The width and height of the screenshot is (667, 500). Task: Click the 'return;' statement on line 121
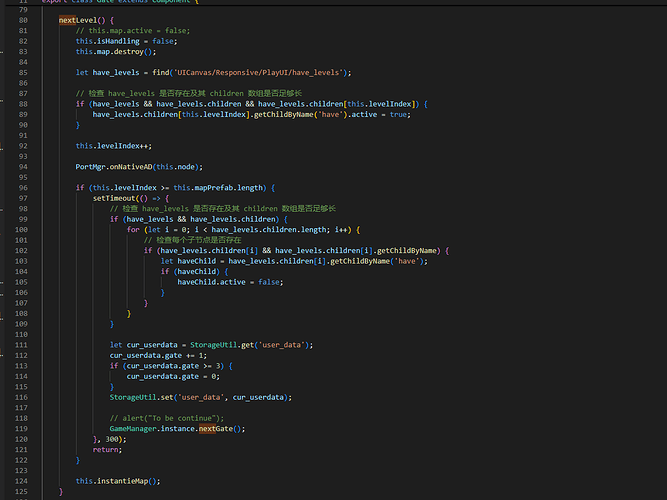pyautogui.click(x=107, y=450)
